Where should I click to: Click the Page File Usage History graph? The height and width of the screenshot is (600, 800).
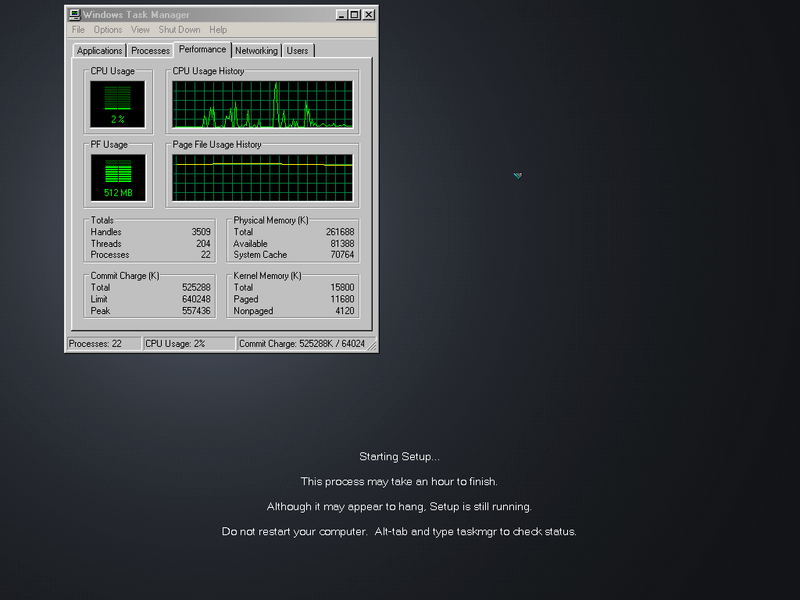[262, 178]
